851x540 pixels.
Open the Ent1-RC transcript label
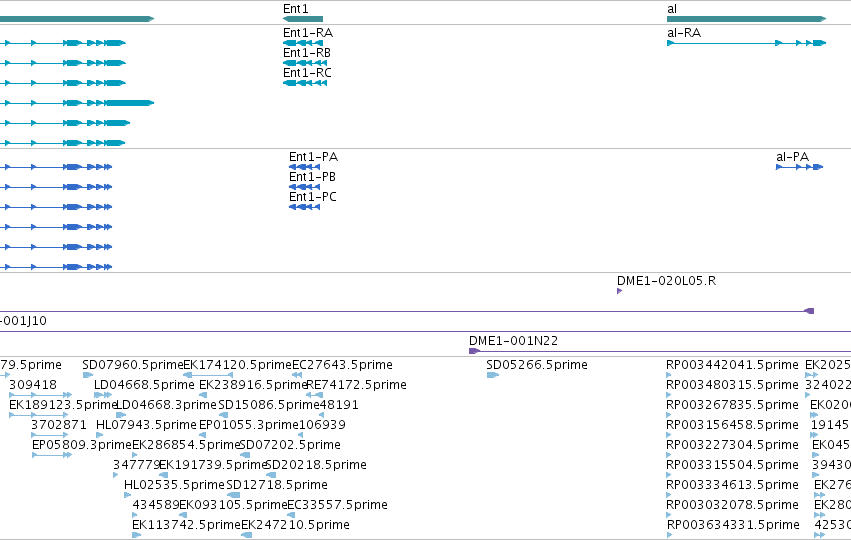[x=307, y=73]
